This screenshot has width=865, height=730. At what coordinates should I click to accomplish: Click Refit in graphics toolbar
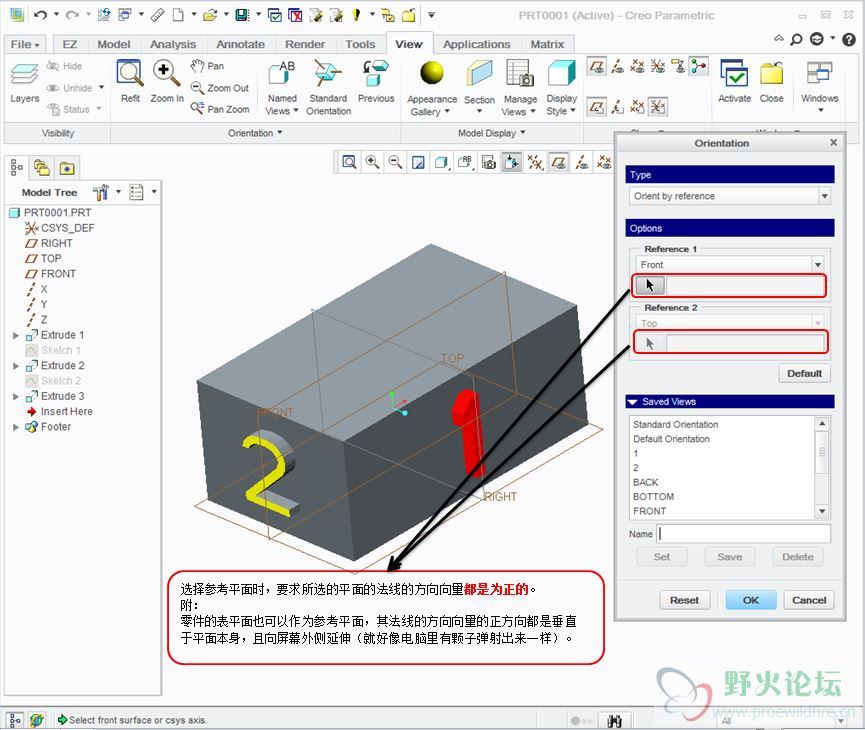tap(349, 162)
